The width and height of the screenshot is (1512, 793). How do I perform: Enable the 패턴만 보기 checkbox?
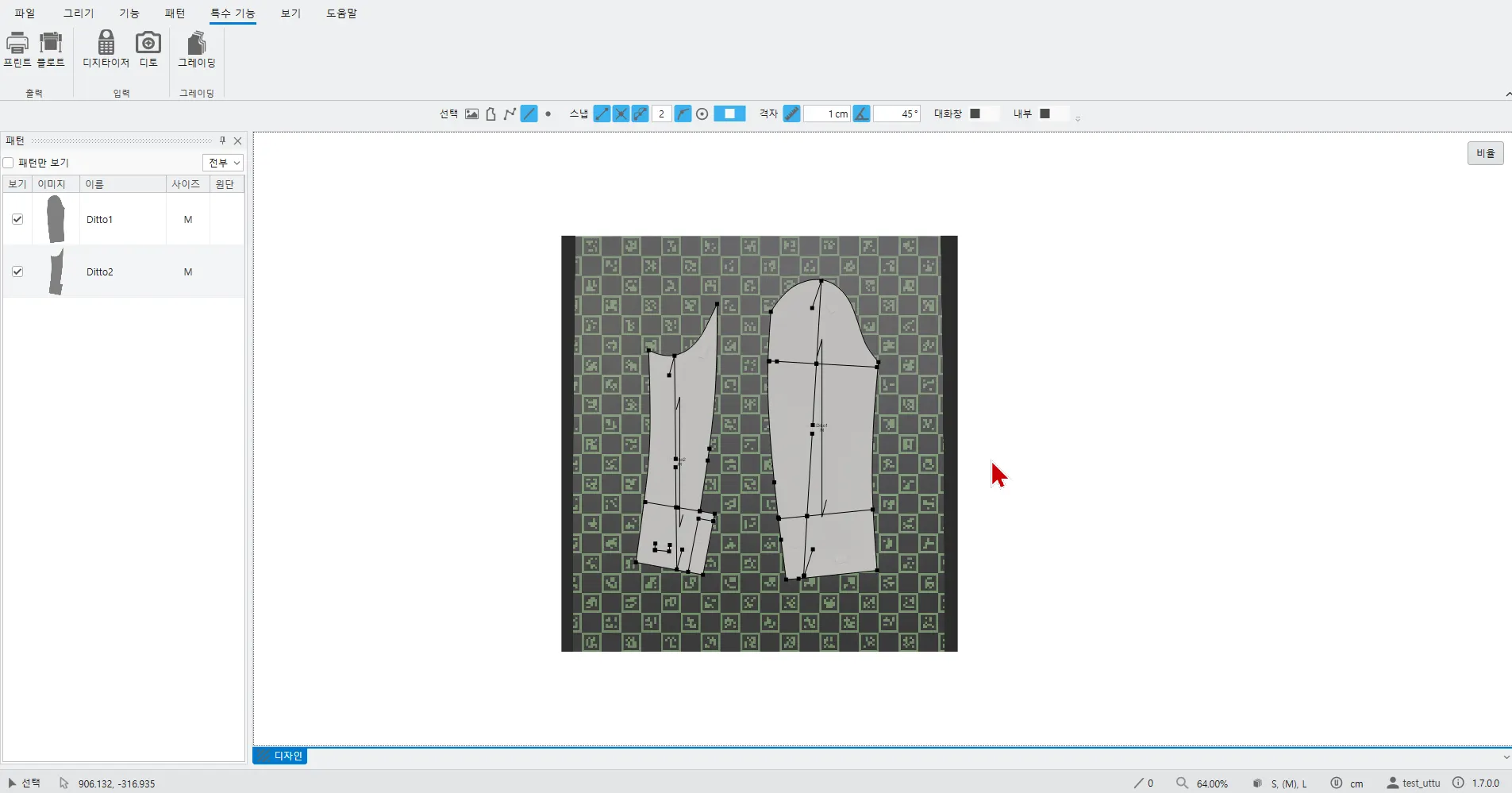tap(9, 163)
